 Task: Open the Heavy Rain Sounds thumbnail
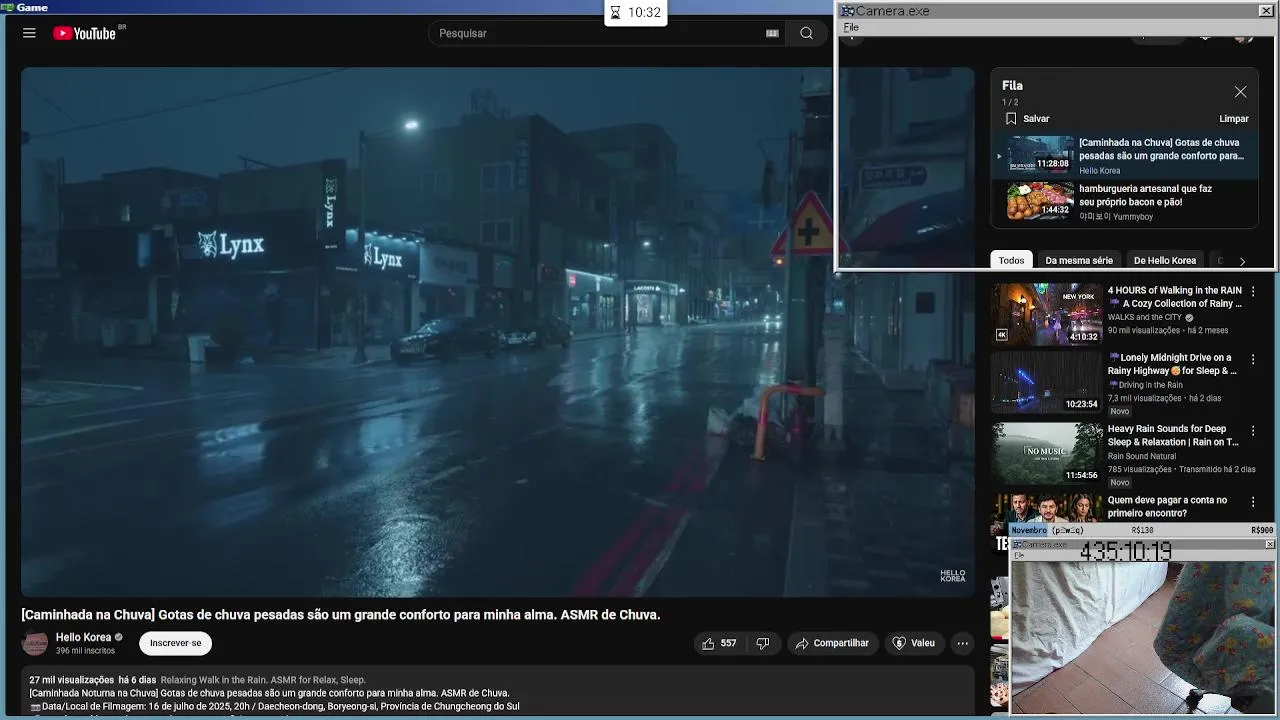click(1046, 453)
